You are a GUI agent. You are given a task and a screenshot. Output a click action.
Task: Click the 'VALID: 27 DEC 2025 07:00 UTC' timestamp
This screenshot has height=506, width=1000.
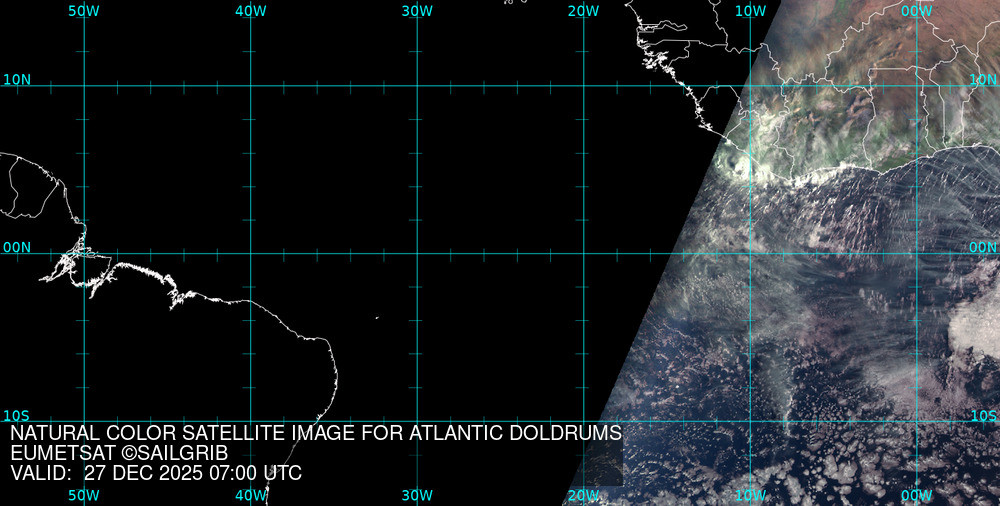tap(156, 473)
